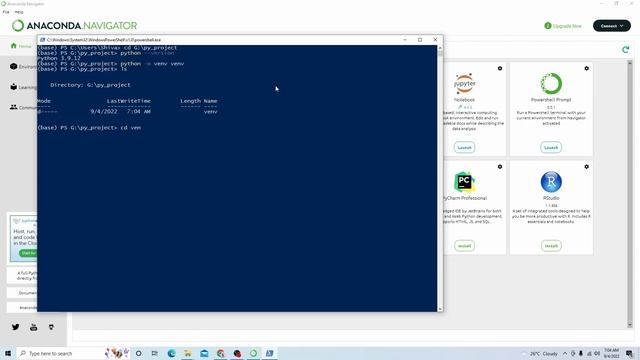Image resolution: width=640 pixels, height=360 pixels.
Task: Open File Explorer from taskbar
Action: pos(188,353)
